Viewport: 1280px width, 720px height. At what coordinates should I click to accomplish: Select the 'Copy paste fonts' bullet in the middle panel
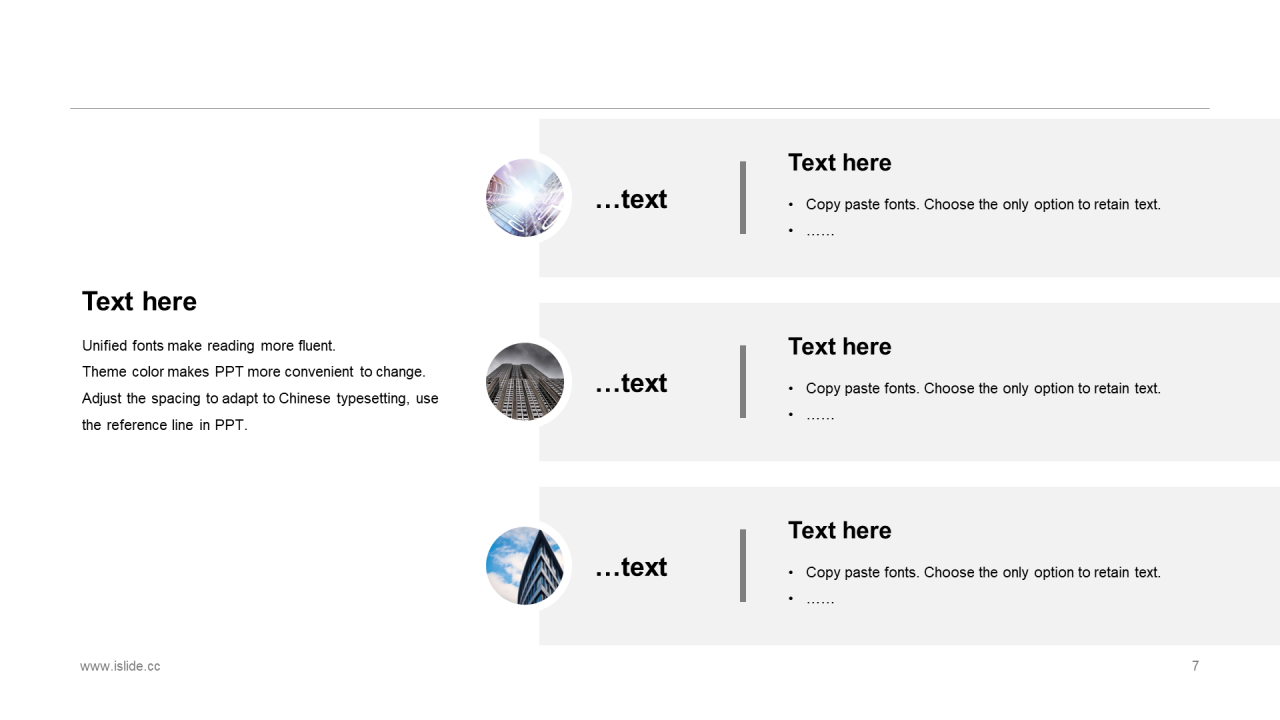coord(983,389)
